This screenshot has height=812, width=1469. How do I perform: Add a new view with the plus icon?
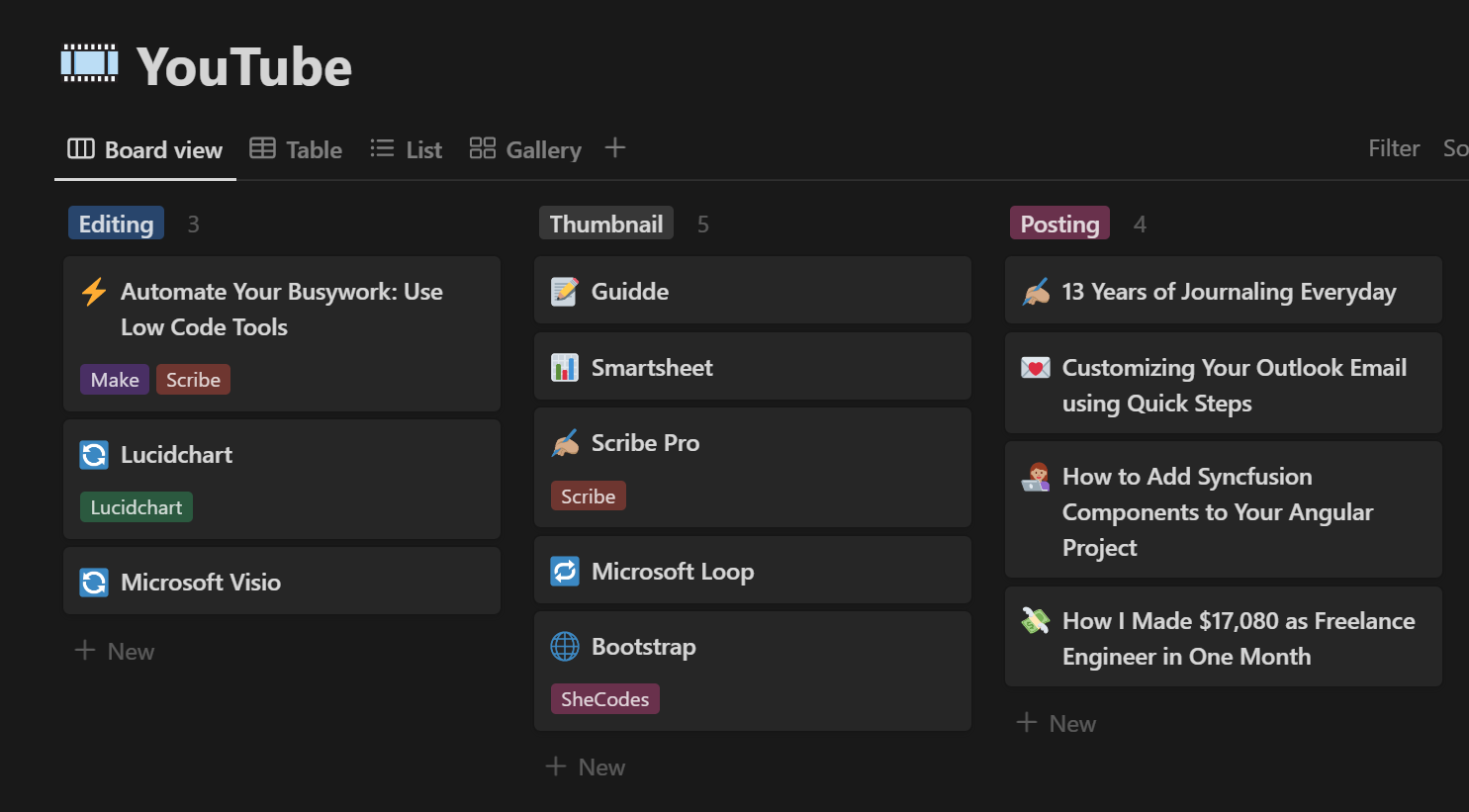click(x=615, y=148)
